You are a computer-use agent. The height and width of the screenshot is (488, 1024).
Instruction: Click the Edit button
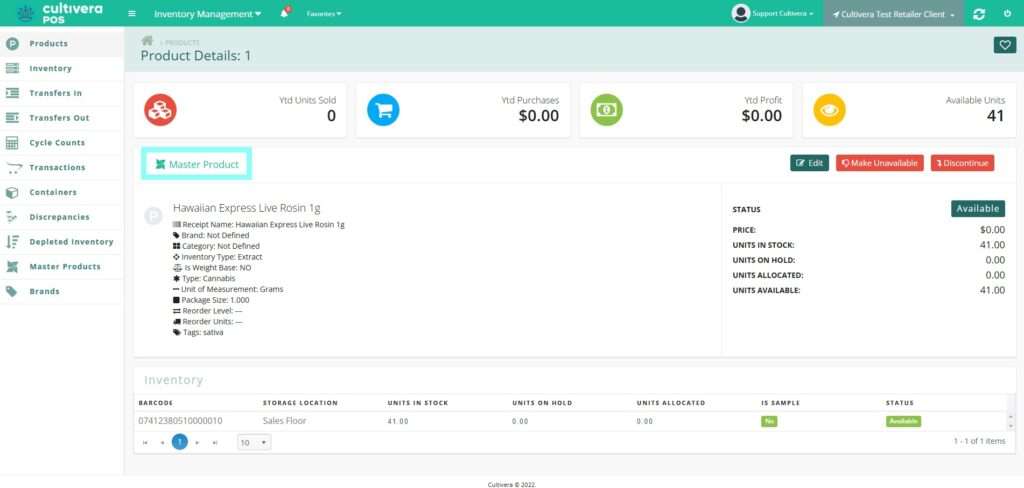pyautogui.click(x=809, y=163)
